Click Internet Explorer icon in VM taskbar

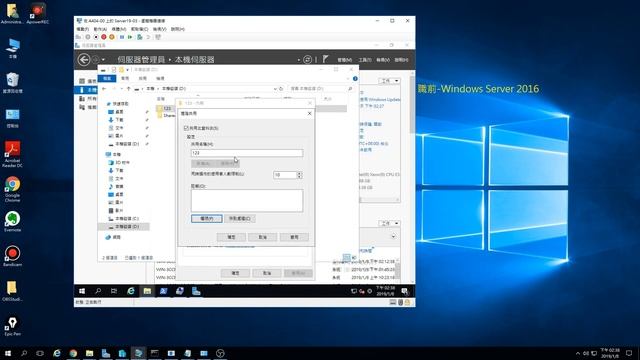[131, 291]
